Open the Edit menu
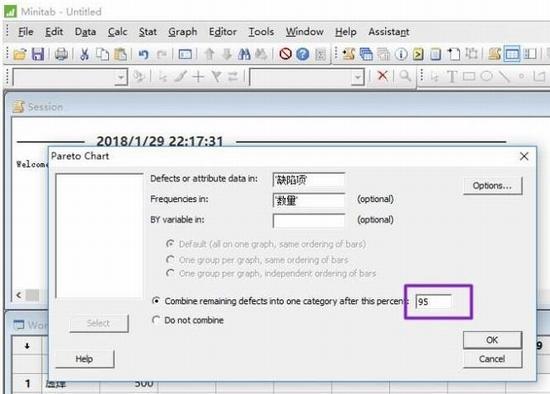The width and height of the screenshot is (550, 394). point(54,32)
